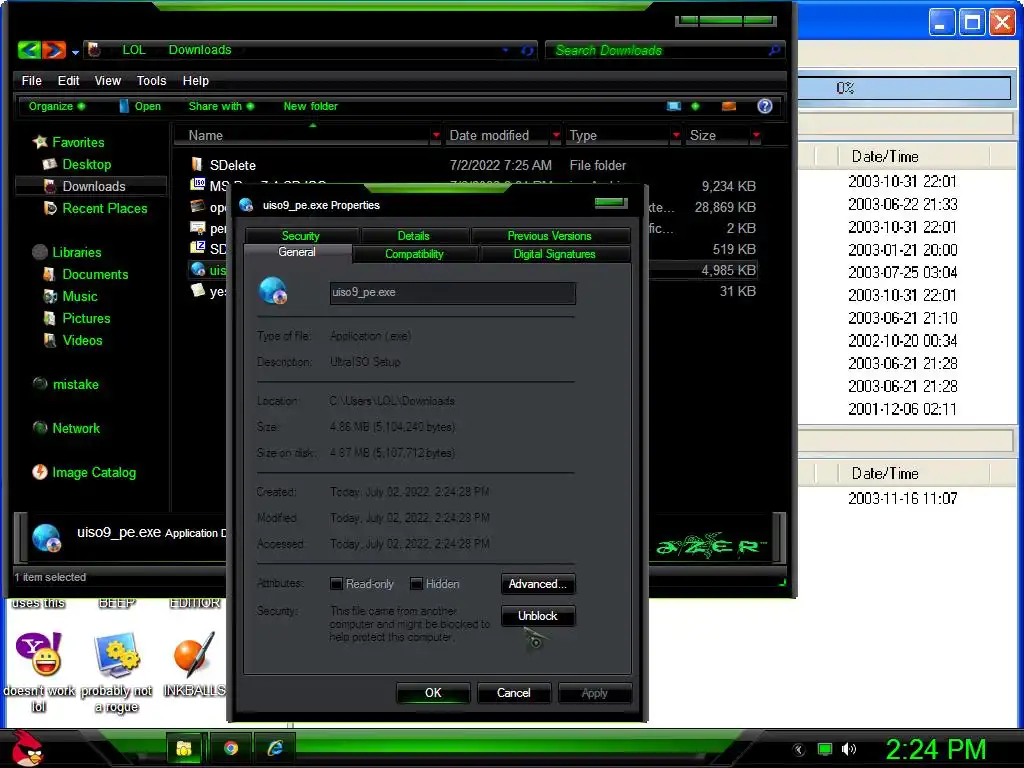Switch to the Digital Signatures tab
The image size is (1024, 768).
554,254
